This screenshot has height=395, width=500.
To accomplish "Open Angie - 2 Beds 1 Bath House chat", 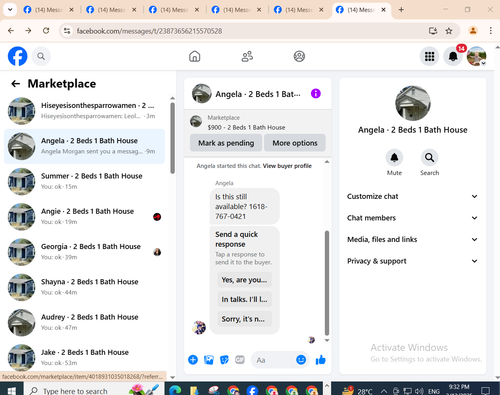I will coord(84,217).
